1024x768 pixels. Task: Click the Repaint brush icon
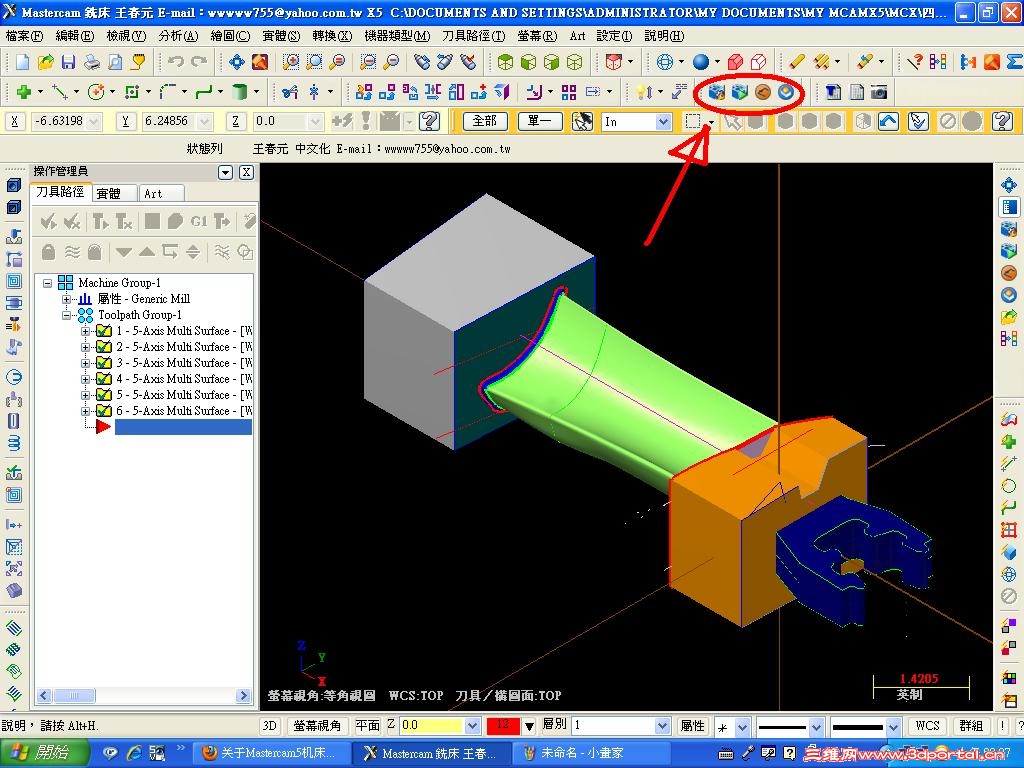[x=260, y=62]
